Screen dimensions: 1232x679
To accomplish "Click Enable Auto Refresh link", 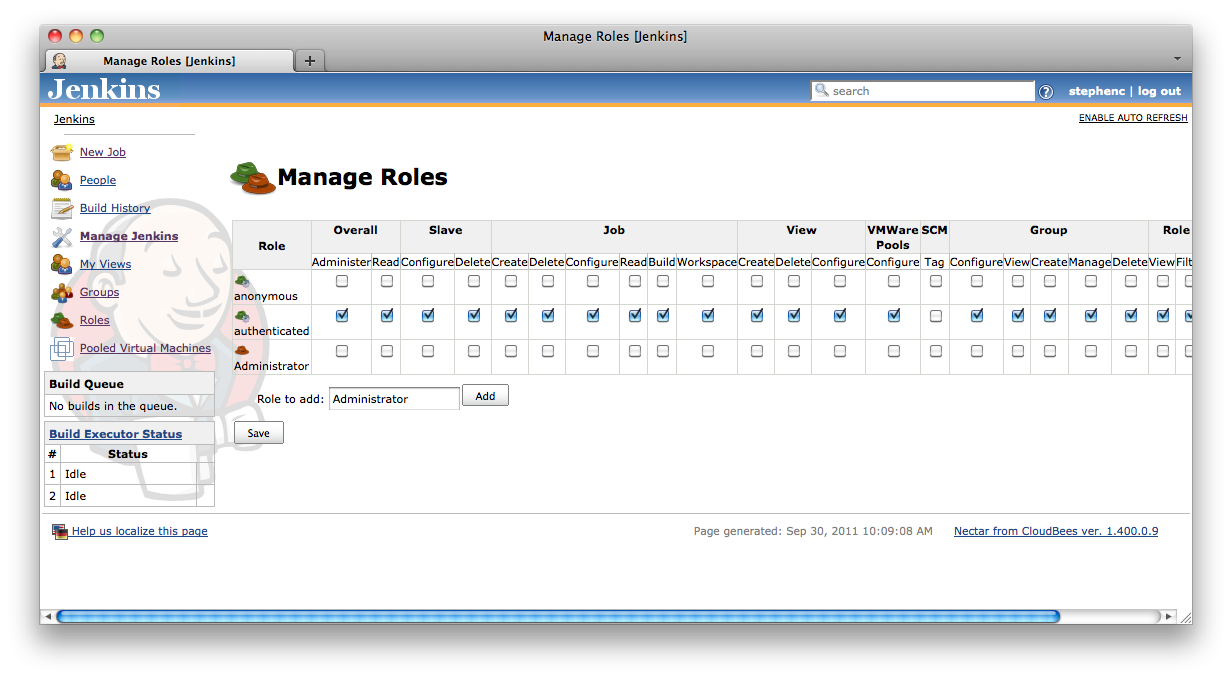I will (1133, 118).
